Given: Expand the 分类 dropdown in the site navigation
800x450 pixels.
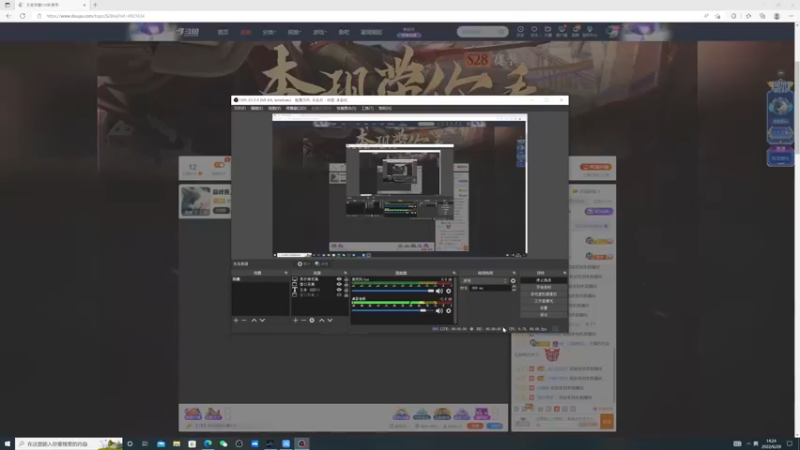Looking at the screenshot, I should click(x=269, y=32).
